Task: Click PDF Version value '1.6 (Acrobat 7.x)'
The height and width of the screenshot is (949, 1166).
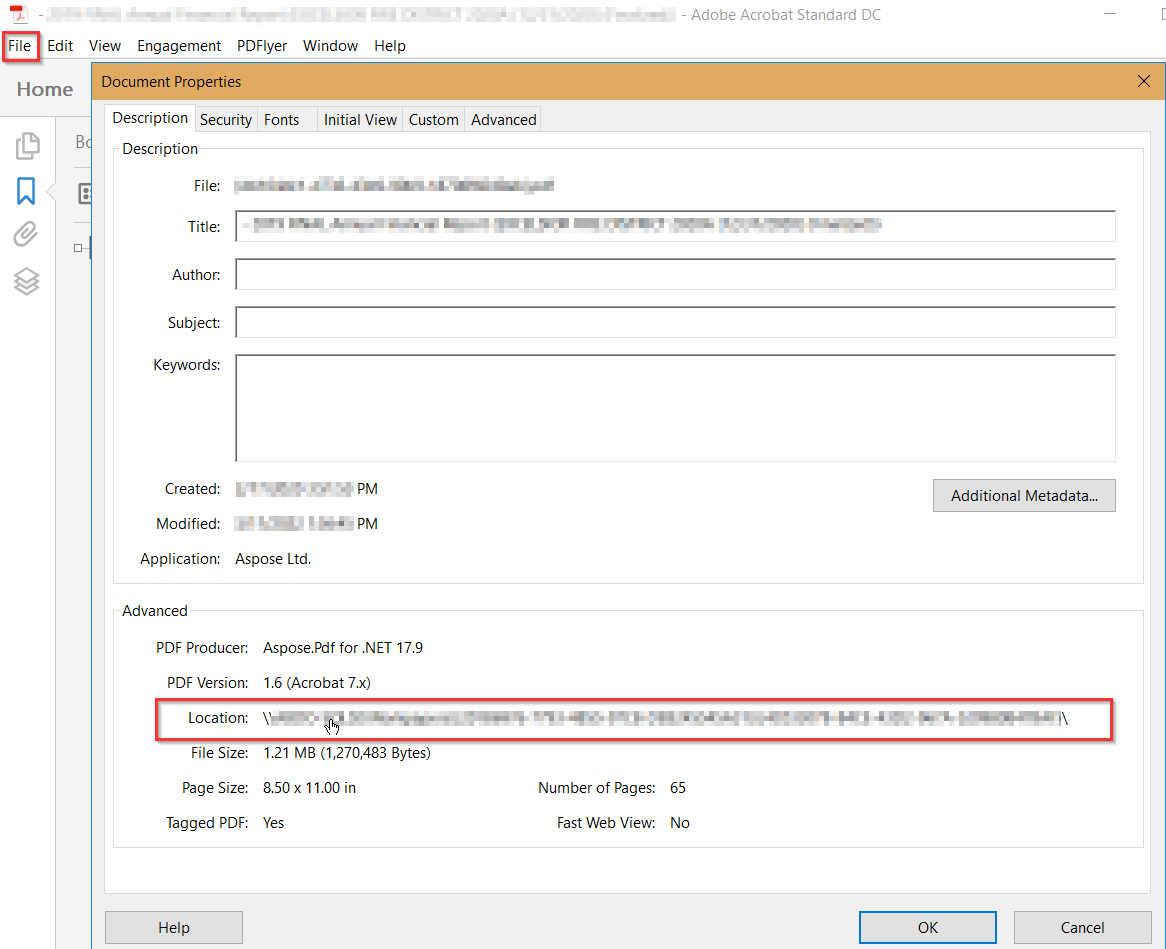Action: tap(317, 683)
